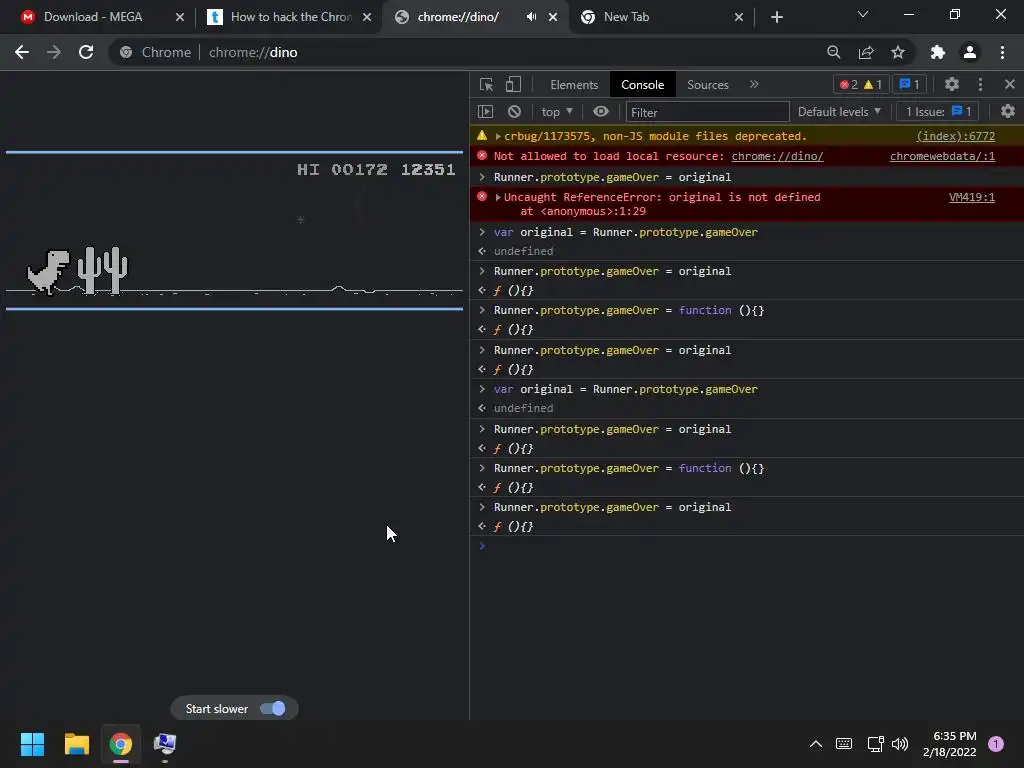Open console settings gear icon
The height and width of the screenshot is (768, 1024).
pos(1008,112)
